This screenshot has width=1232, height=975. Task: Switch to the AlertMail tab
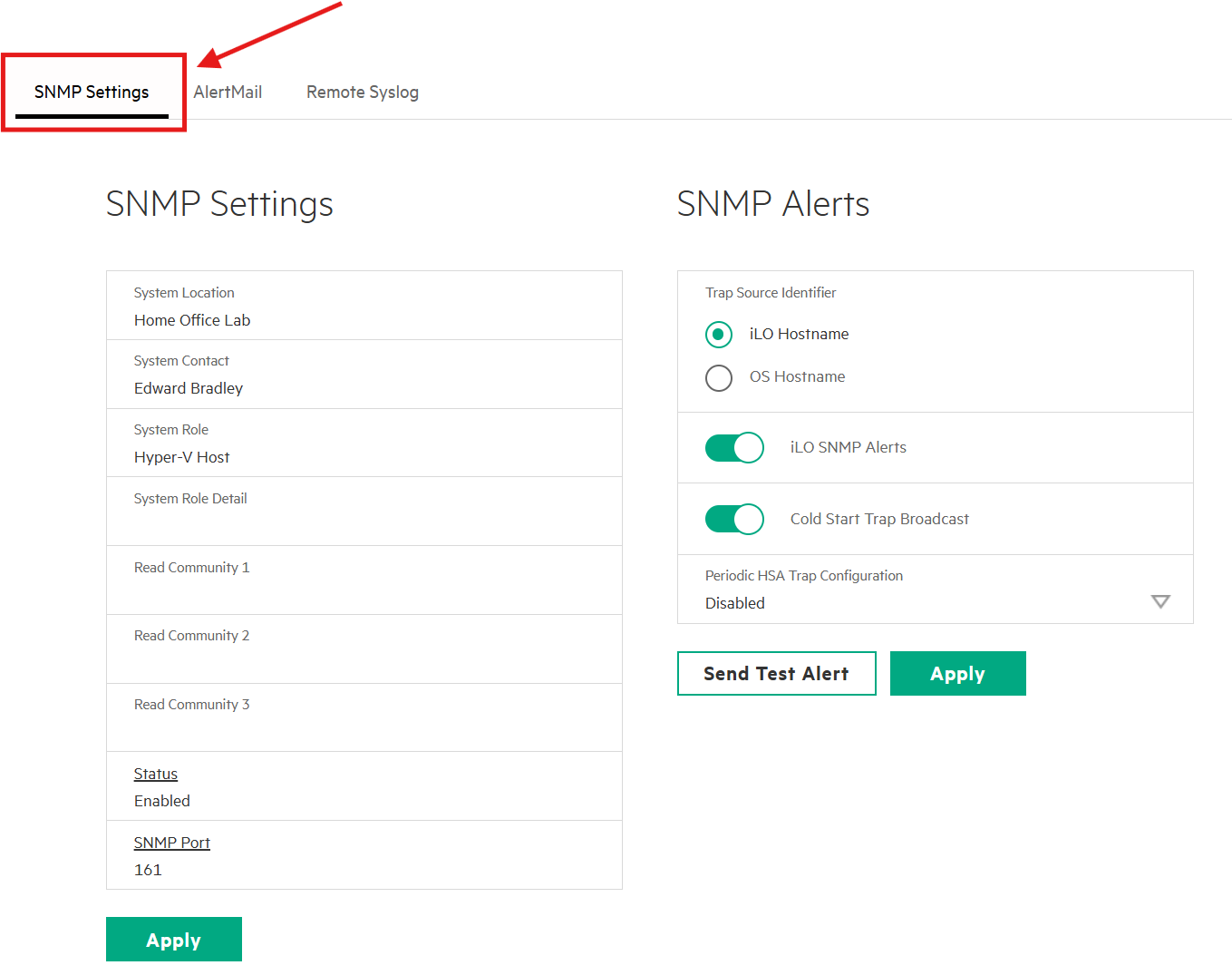[228, 93]
